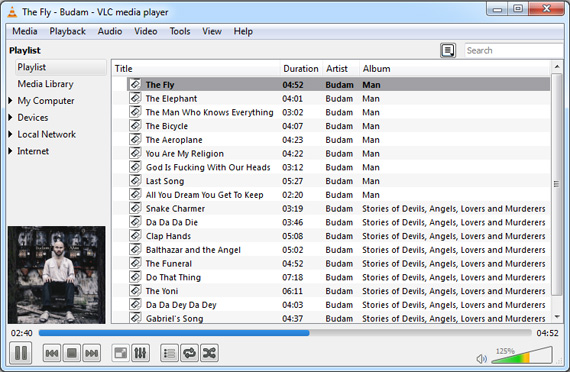Click the file icon beside Do That Thing

(135, 277)
